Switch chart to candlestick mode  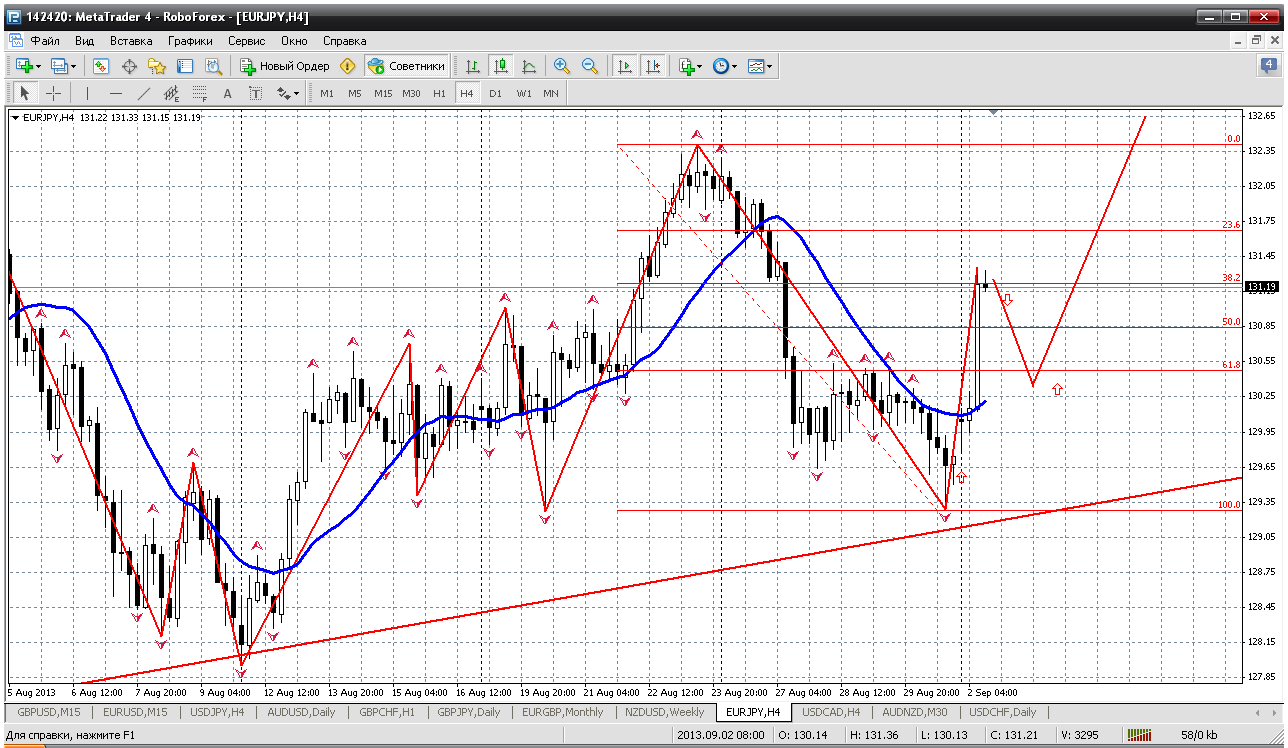501,66
